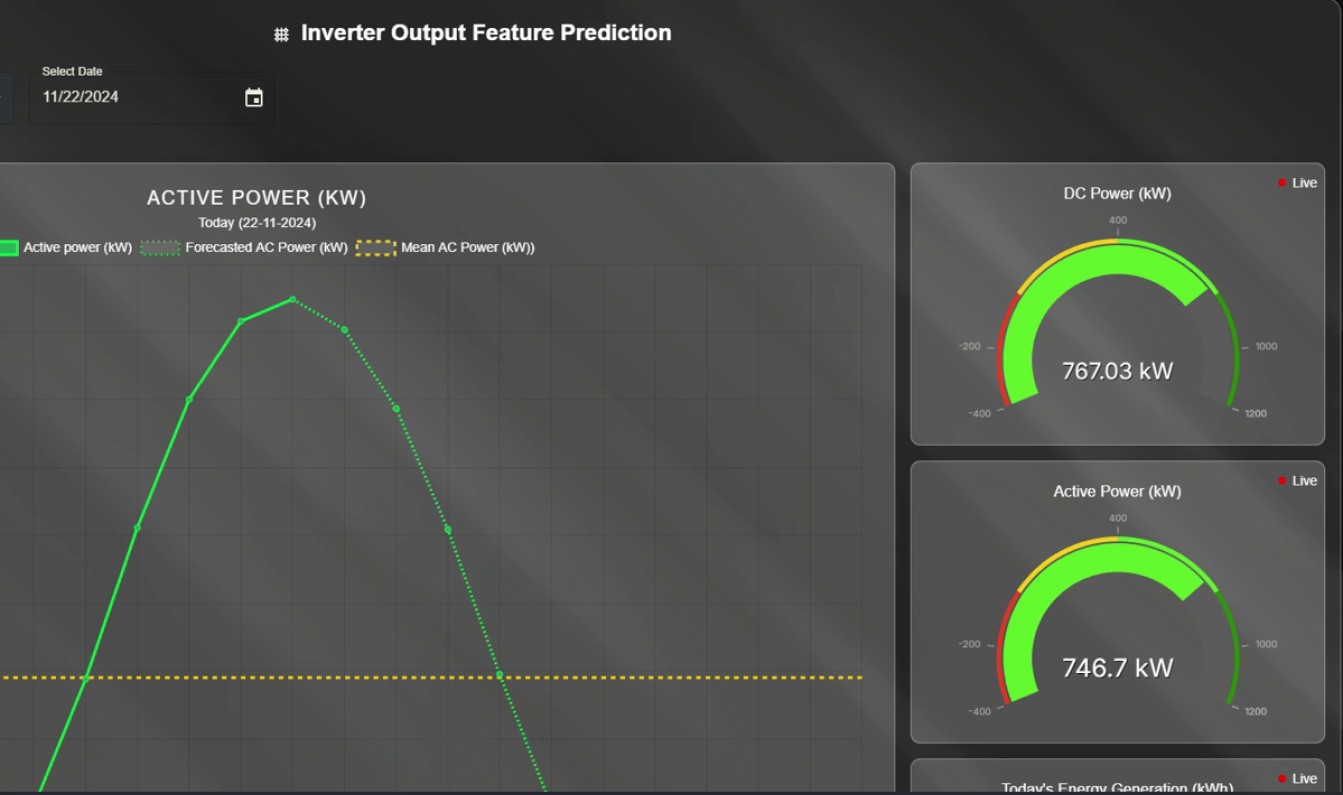
Task: Click the peak data point of active power line
Action: pos(293,299)
